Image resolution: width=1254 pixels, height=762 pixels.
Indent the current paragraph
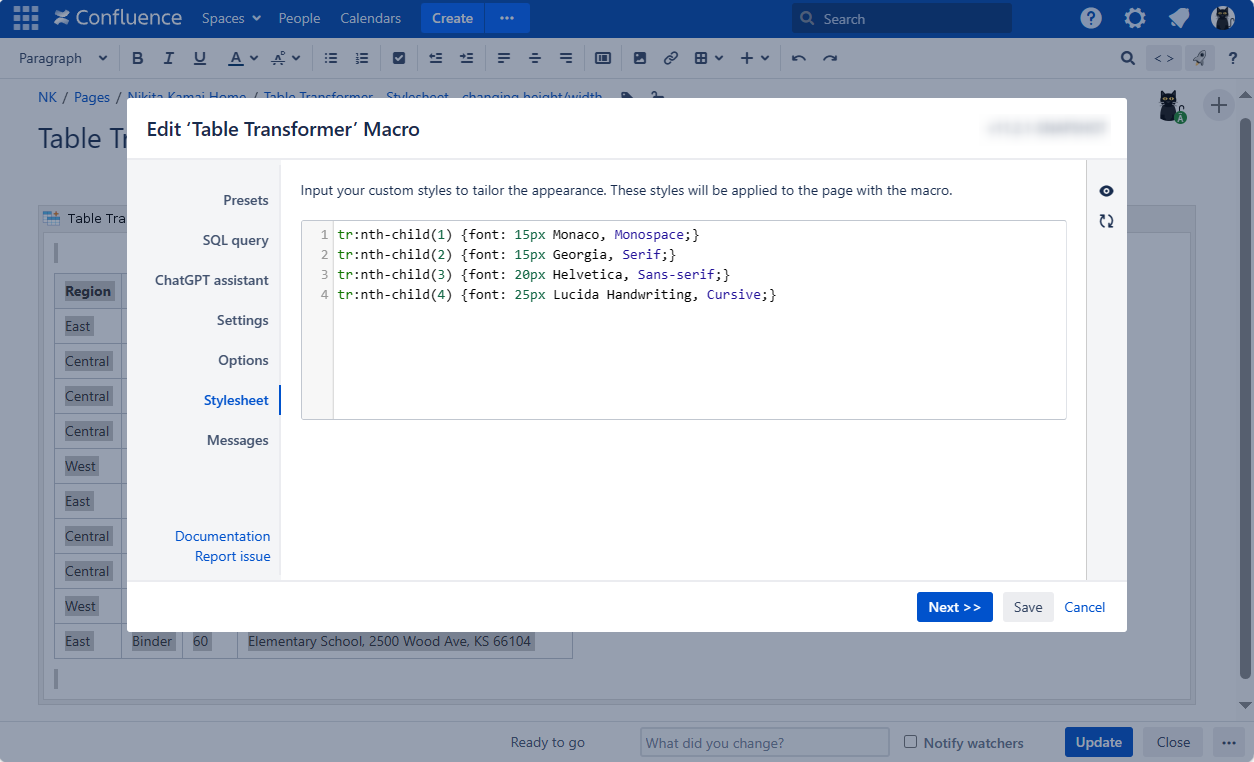(466, 58)
